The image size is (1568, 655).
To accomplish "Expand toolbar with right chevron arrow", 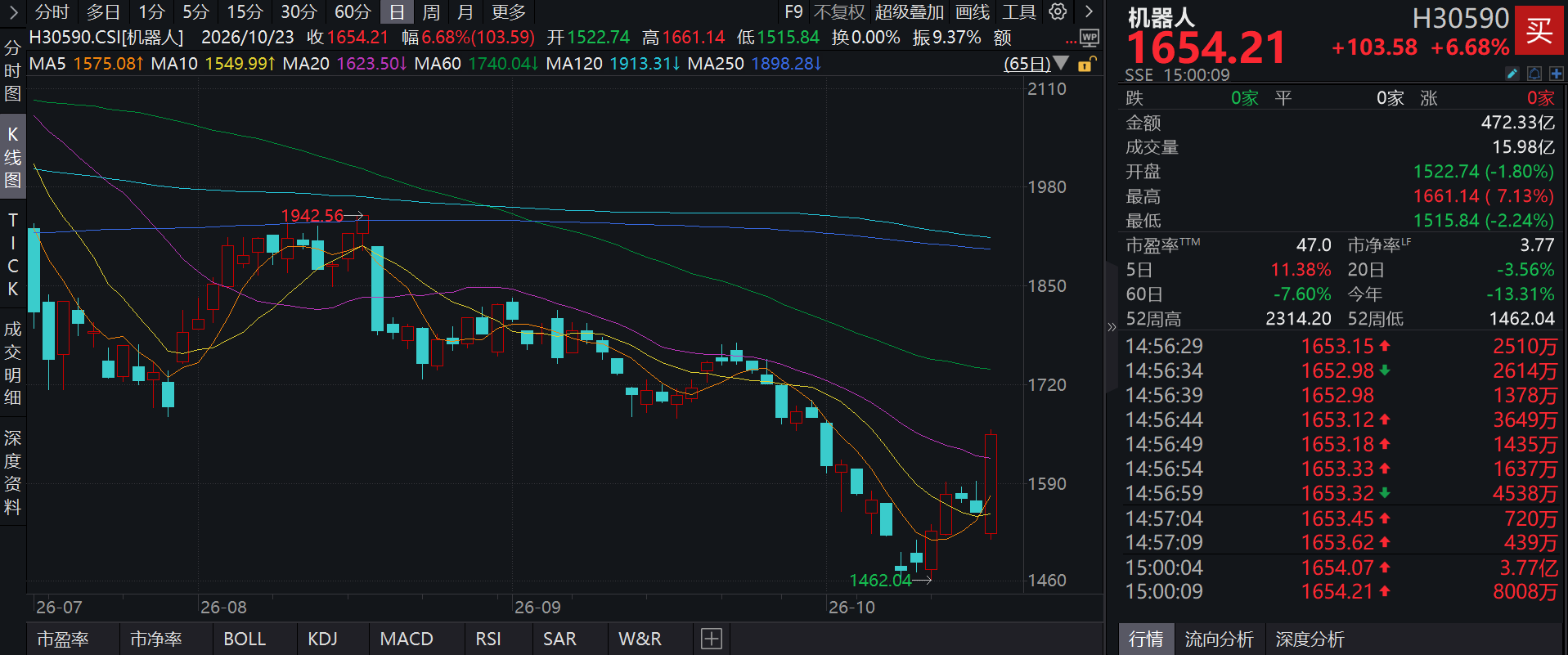I will [1089, 11].
